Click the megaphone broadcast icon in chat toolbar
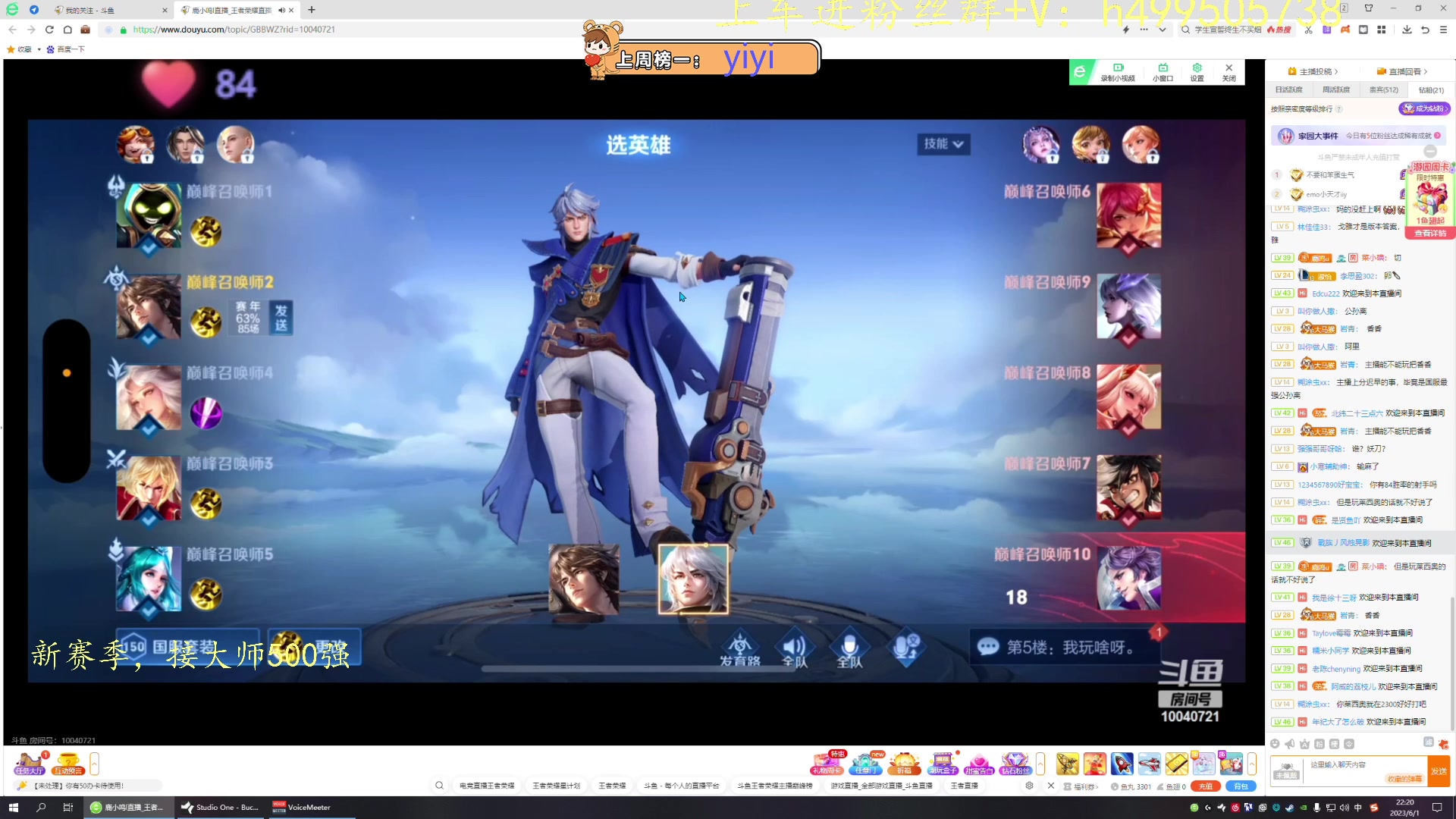 coord(1290,744)
